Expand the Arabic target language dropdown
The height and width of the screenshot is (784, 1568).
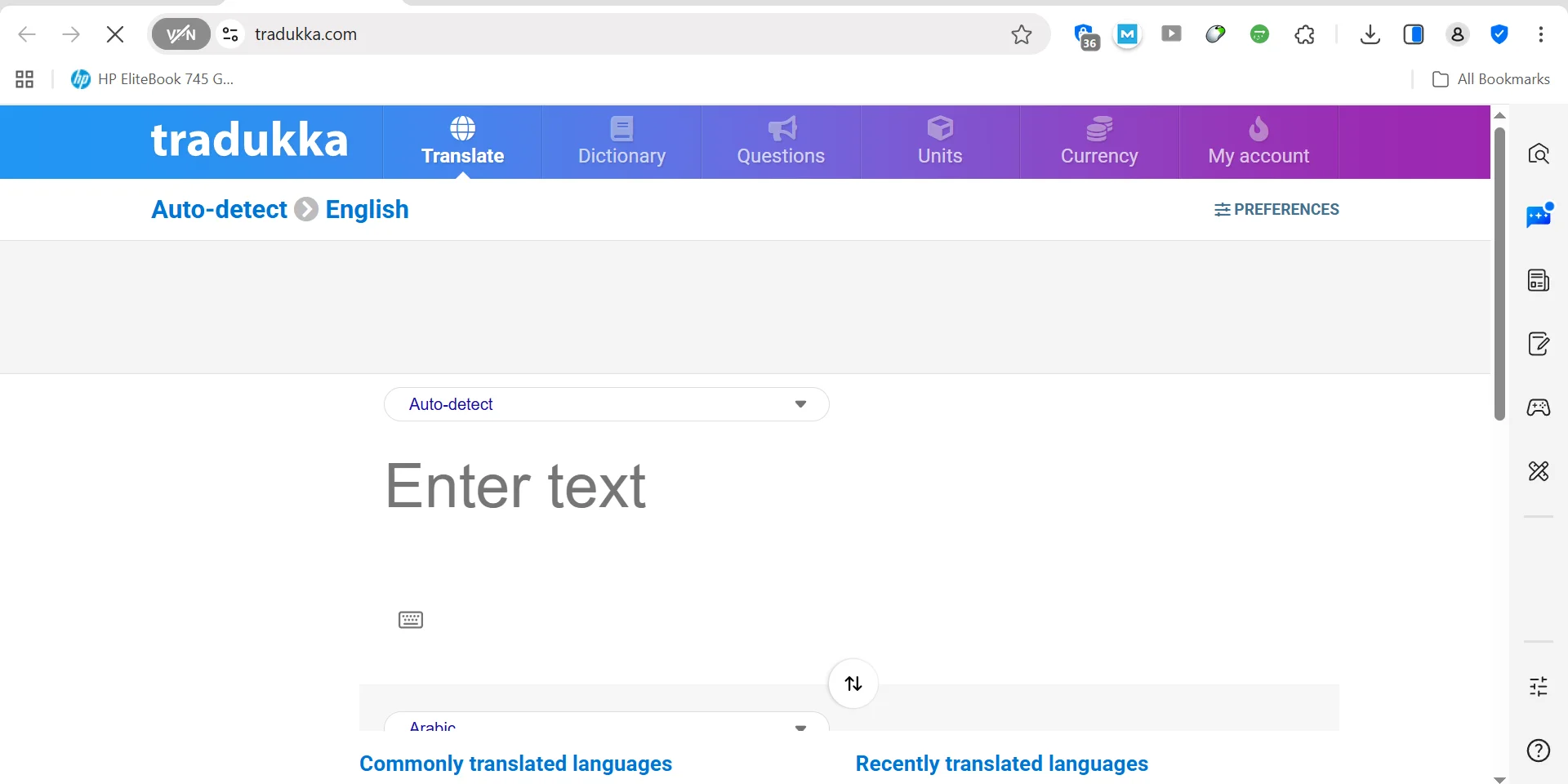606,724
